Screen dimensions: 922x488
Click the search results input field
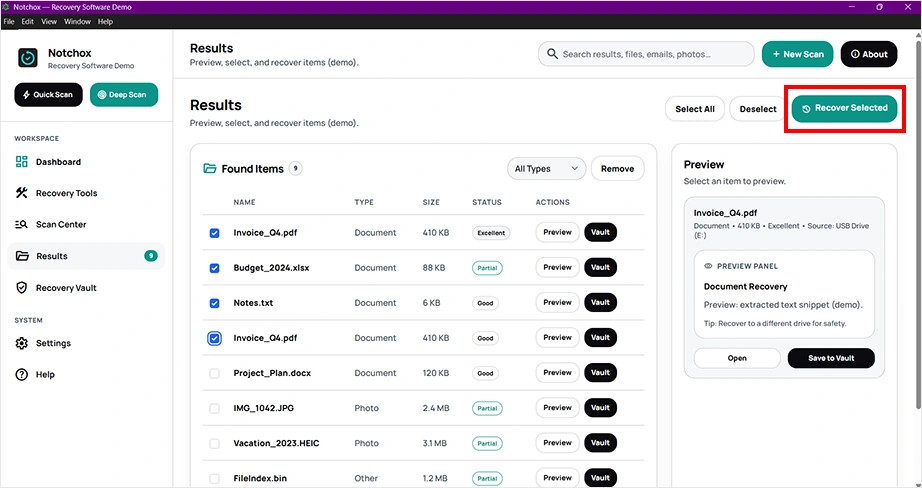(646, 54)
